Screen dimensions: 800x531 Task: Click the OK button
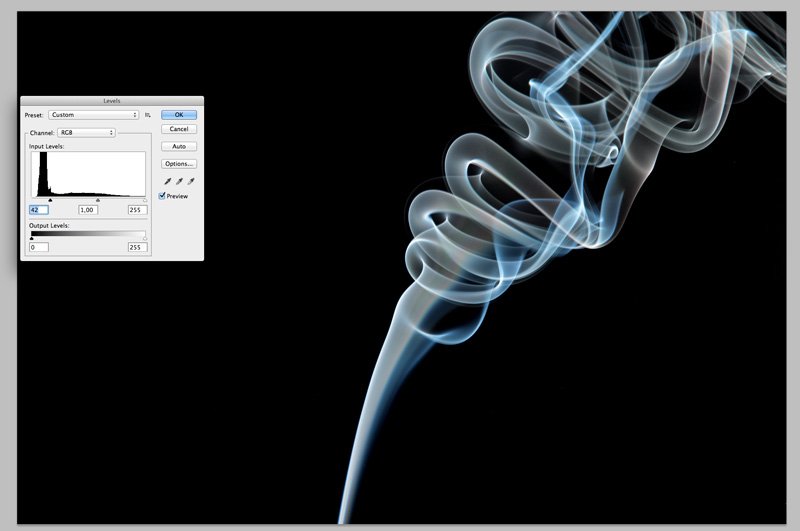coord(179,115)
